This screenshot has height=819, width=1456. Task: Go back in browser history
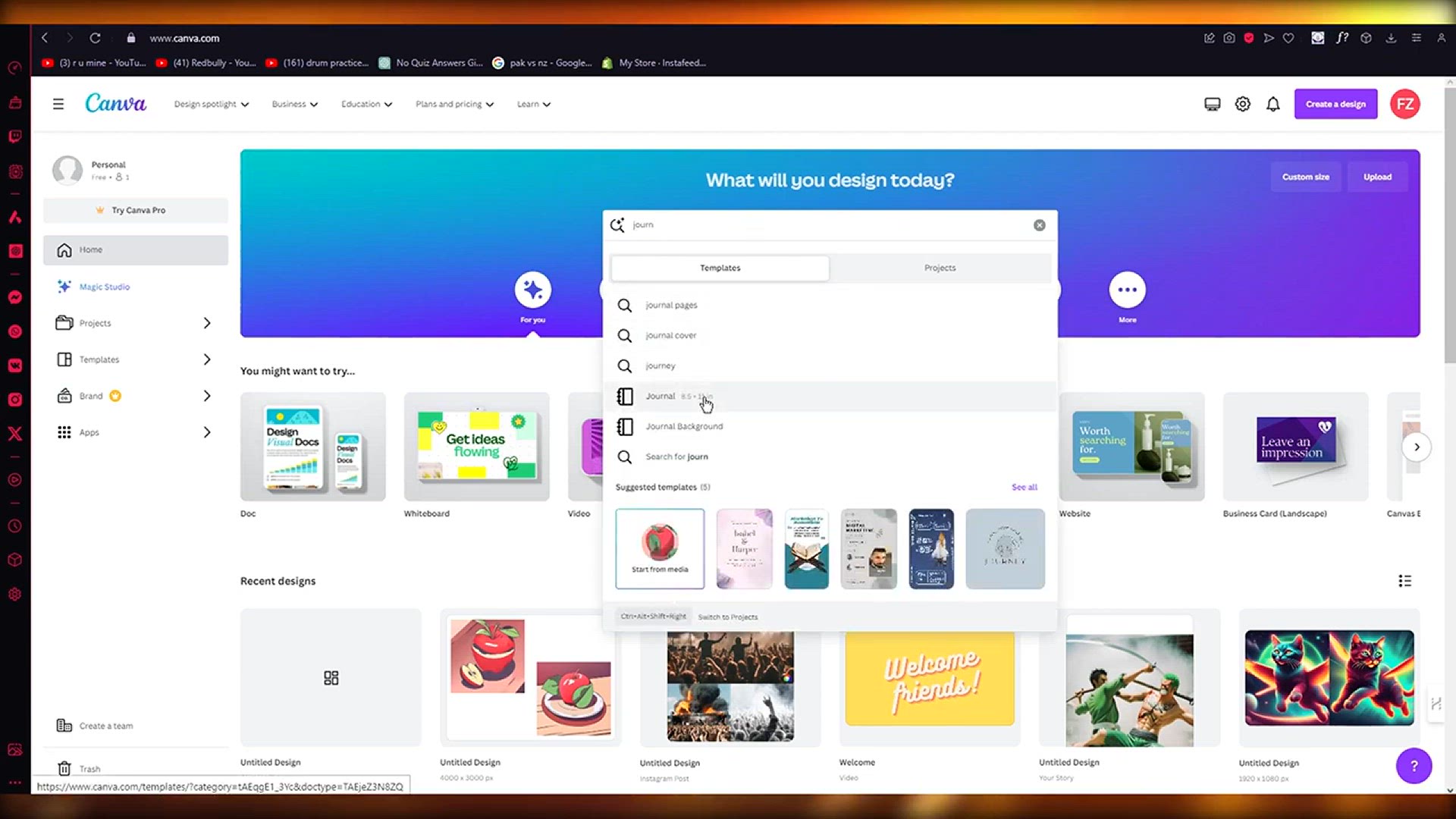tap(45, 38)
